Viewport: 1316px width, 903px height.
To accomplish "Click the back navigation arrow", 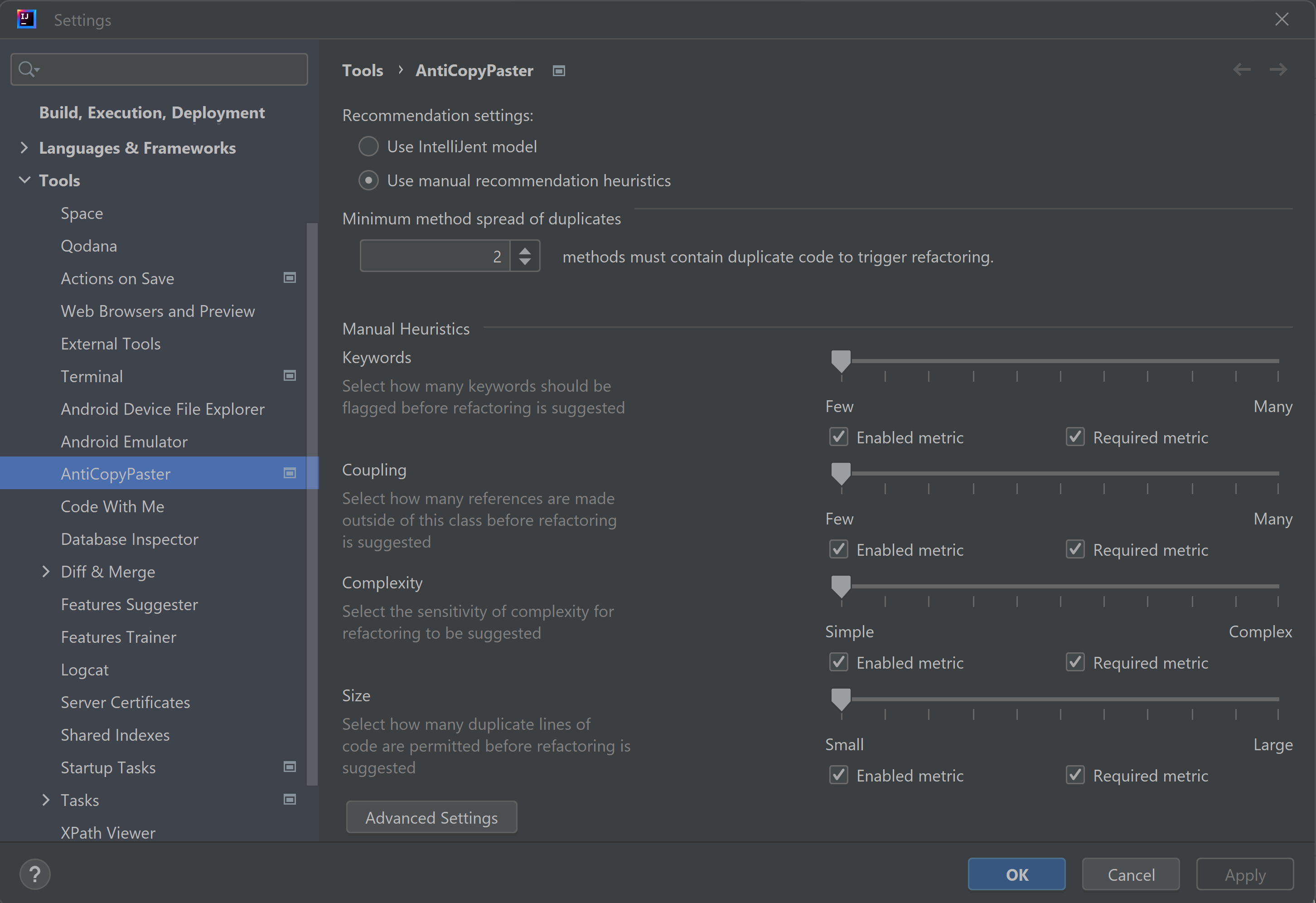I will point(1241,70).
